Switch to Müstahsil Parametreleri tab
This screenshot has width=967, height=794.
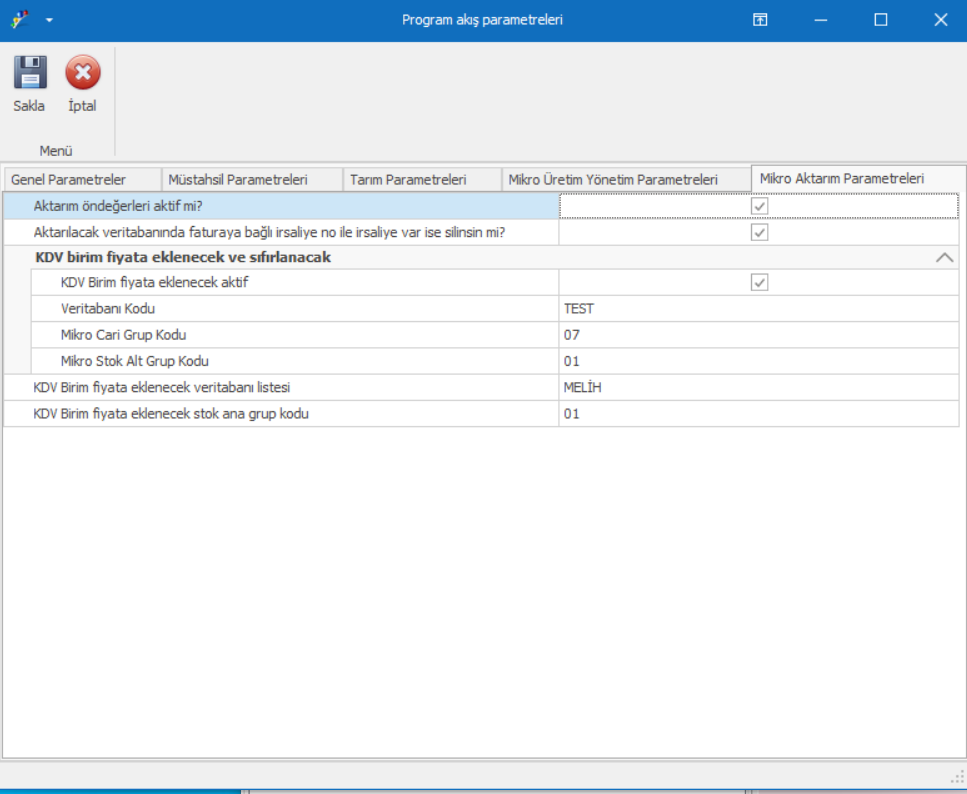(252, 180)
